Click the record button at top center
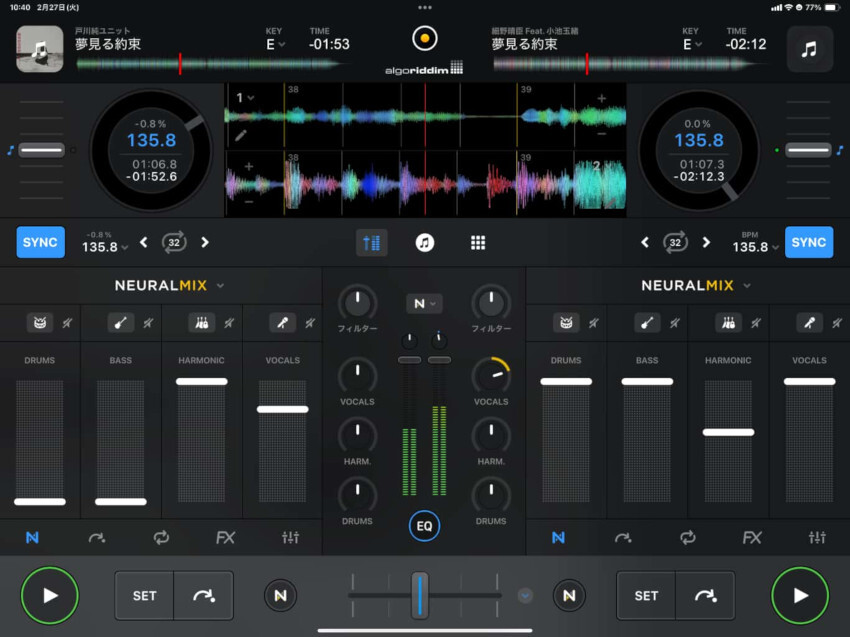The image size is (850, 637). [x=425, y=40]
